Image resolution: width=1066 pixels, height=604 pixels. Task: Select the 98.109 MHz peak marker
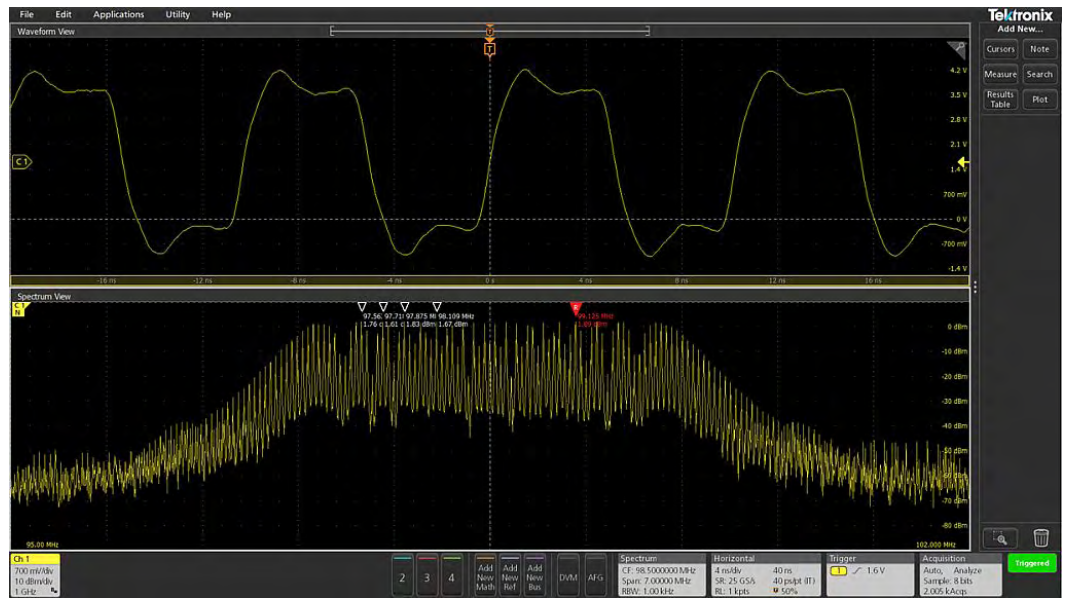pyautogui.click(x=437, y=307)
